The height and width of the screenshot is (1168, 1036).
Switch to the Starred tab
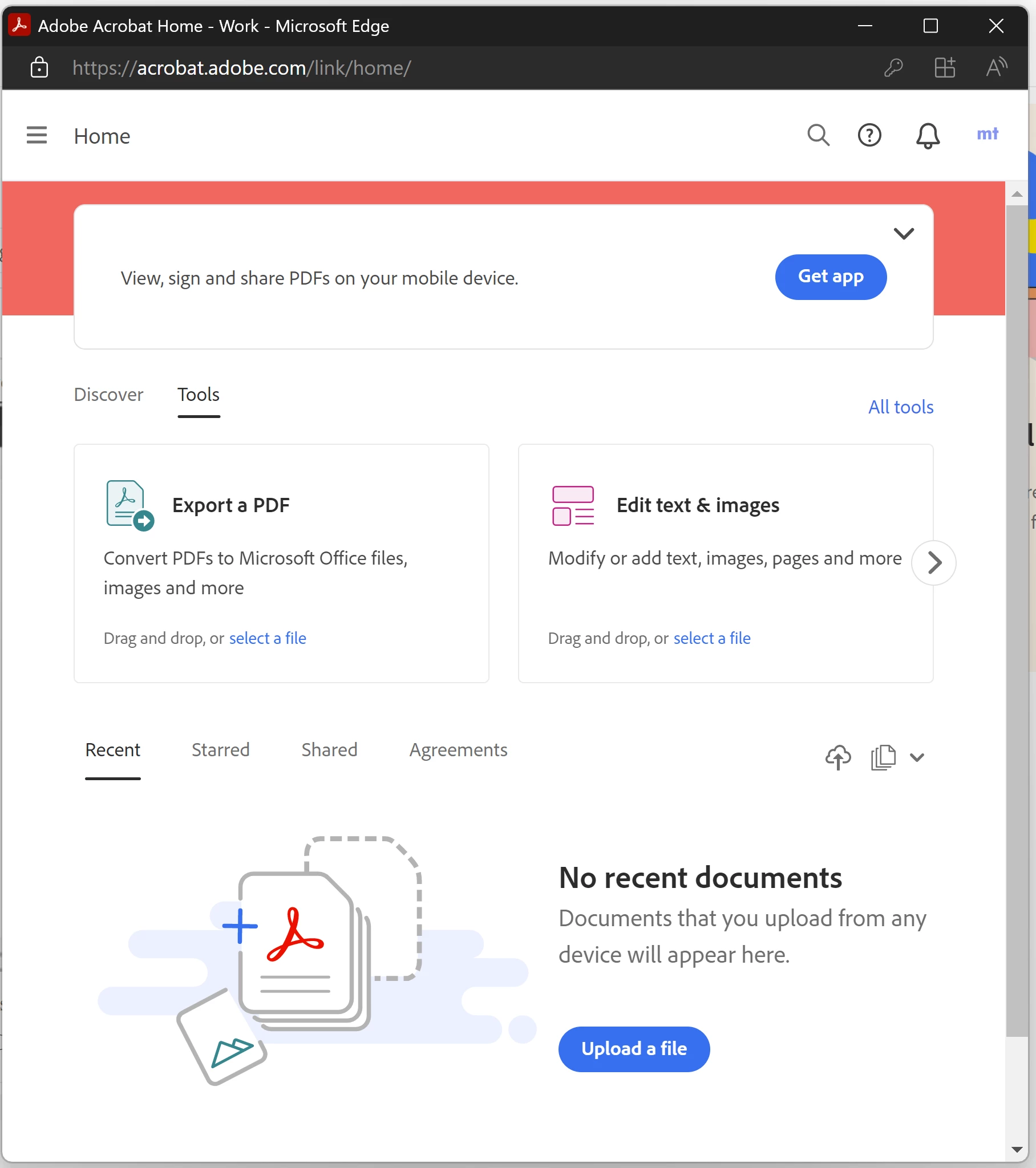point(221,750)
